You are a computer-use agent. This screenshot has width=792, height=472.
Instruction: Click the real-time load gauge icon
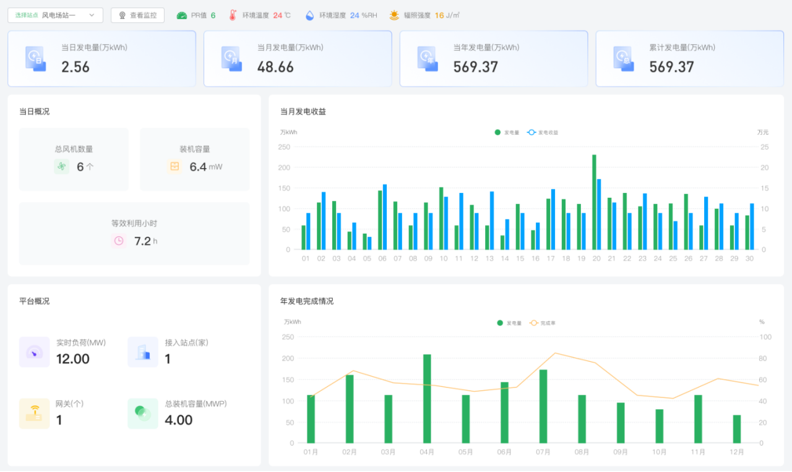pyautogui.click(x=34, y=352)
